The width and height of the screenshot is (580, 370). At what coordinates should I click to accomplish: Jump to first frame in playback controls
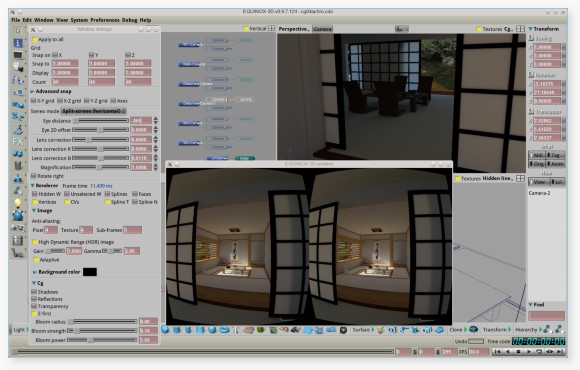pyautogui.click(x=498, y=352)
